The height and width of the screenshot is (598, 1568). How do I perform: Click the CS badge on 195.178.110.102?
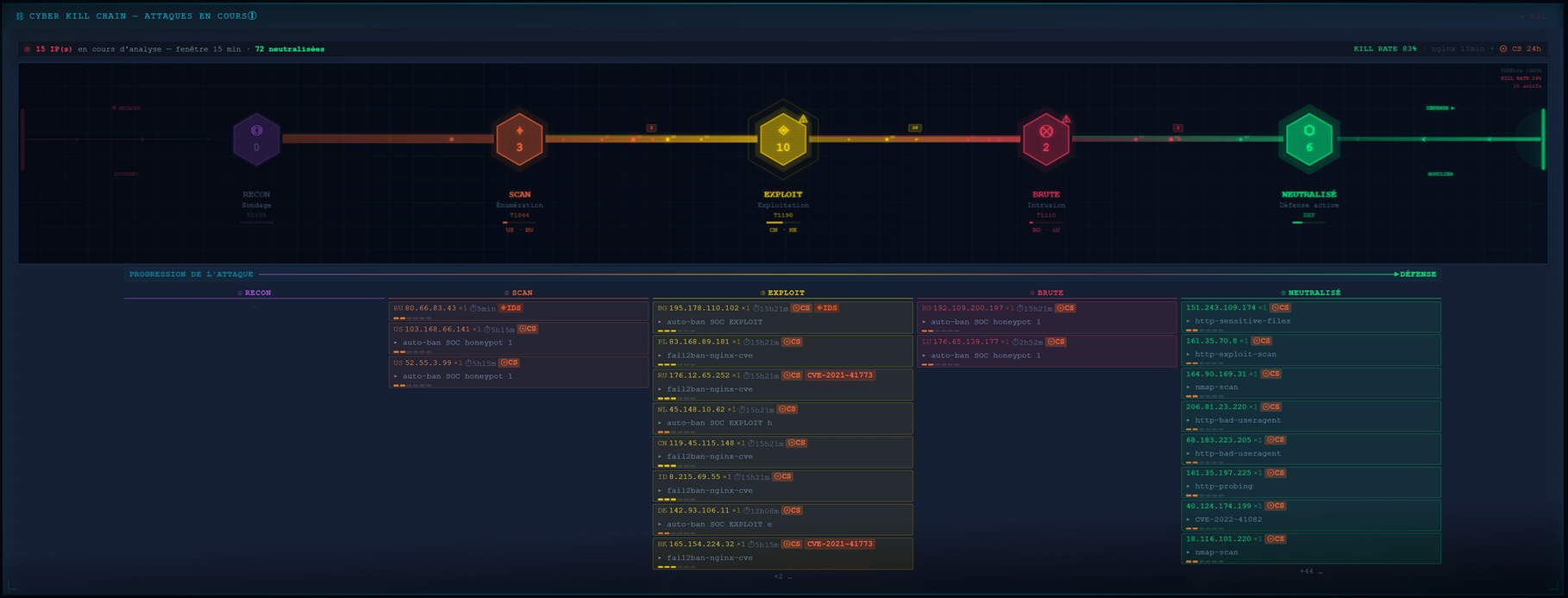click(x=801, y=308)
